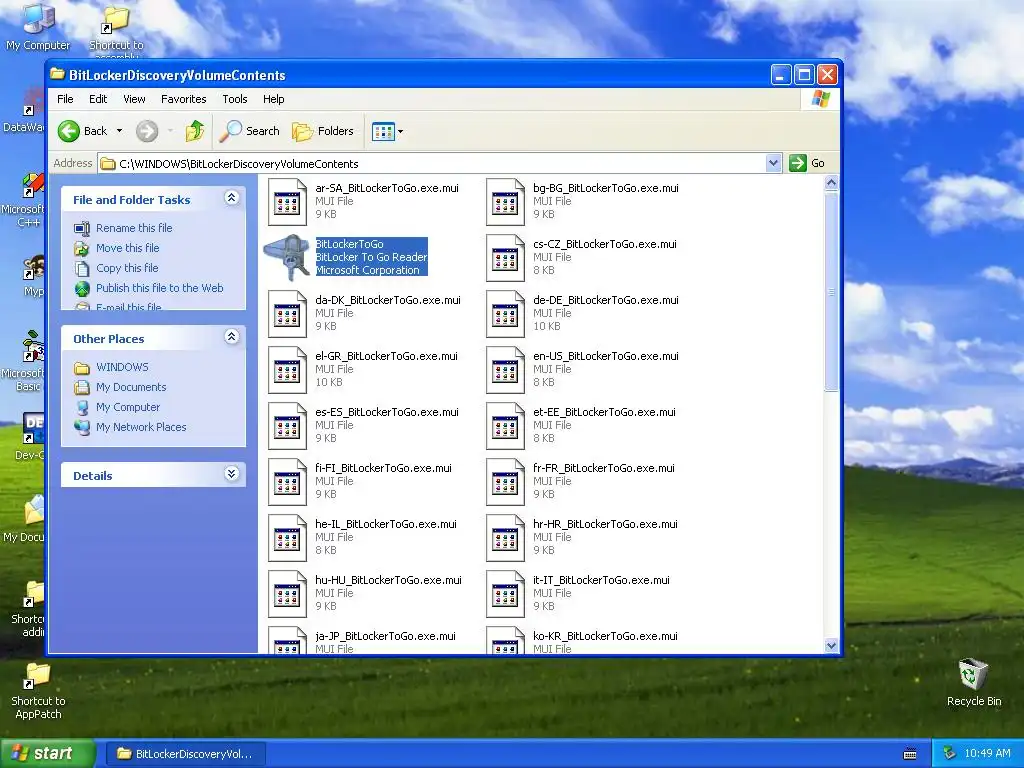Image resolution: width=1024 pixels, height=768 pixels.
Task: Click Copy this file link
Action: [x=127, y=268]
